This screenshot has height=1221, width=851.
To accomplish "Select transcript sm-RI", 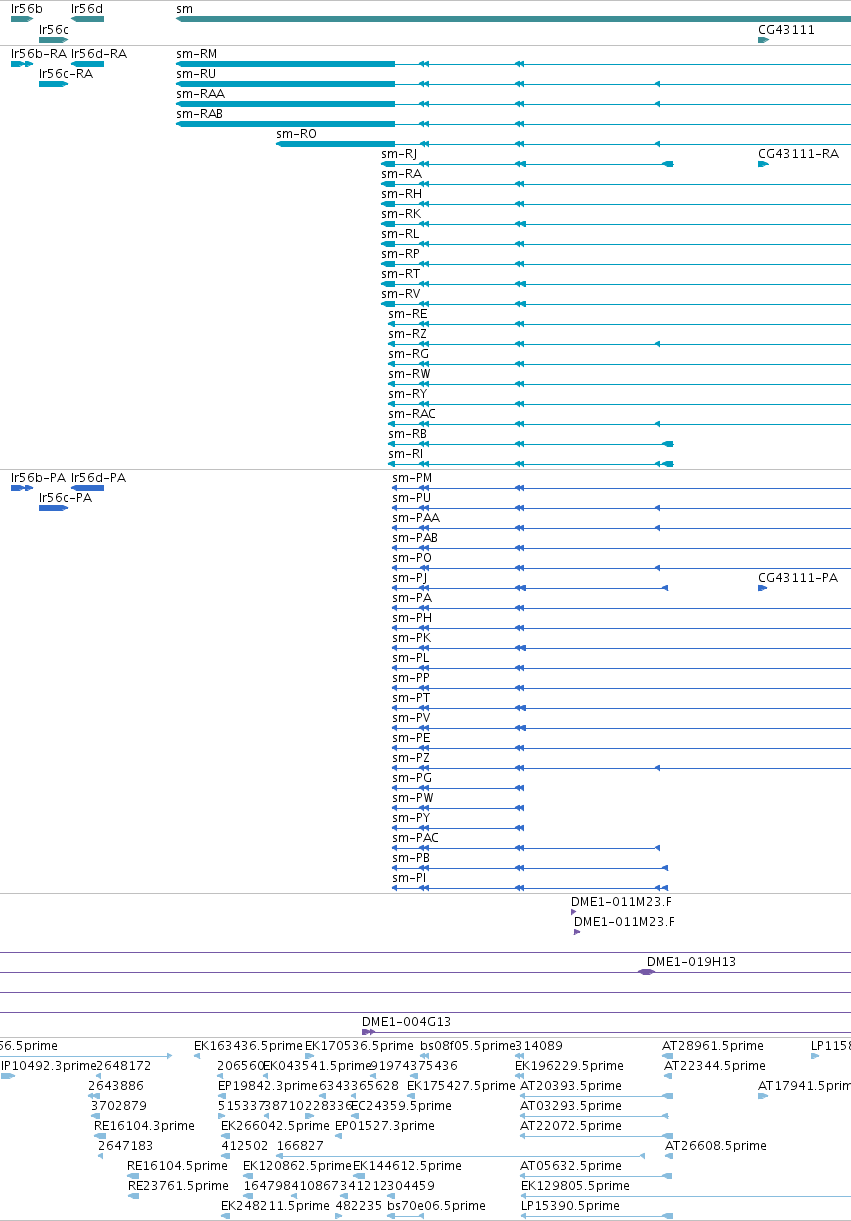I will [405, 453].
